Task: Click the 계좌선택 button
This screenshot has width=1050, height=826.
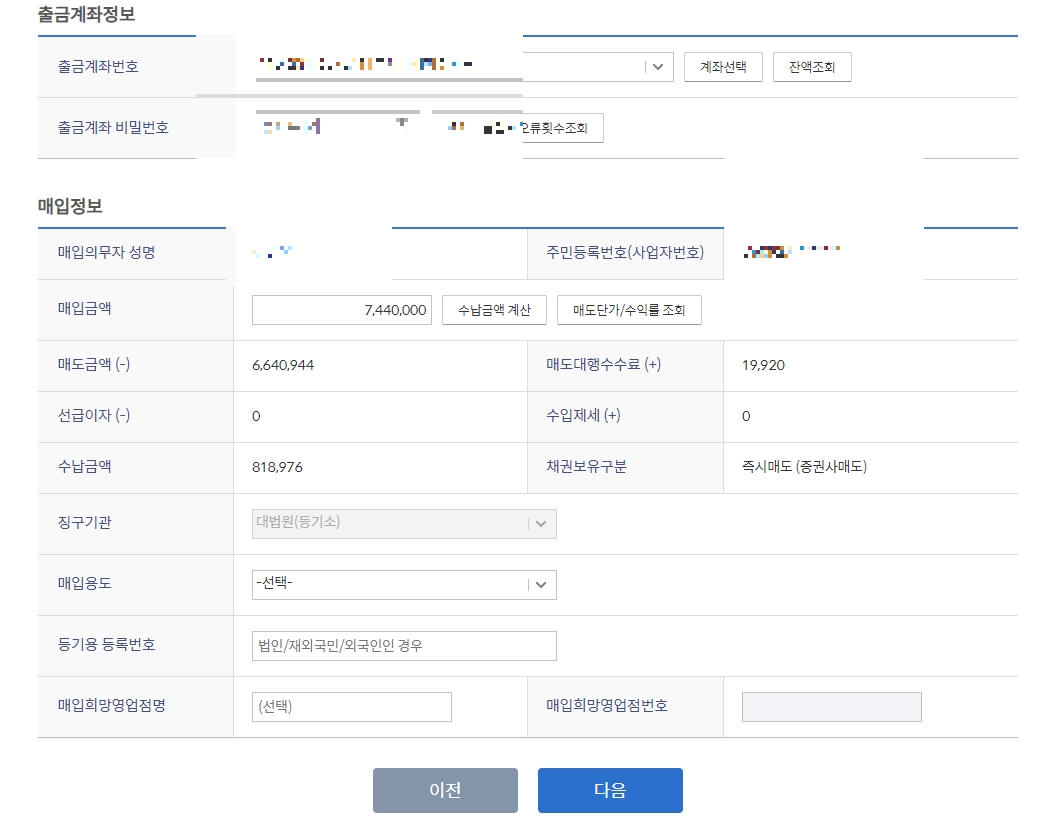Action: (723, 67)
